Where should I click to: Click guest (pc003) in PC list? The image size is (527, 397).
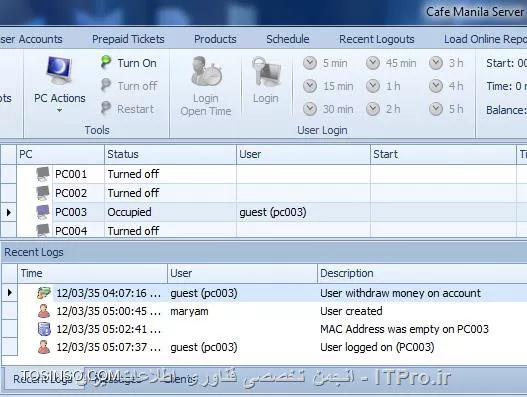point(273,212)
